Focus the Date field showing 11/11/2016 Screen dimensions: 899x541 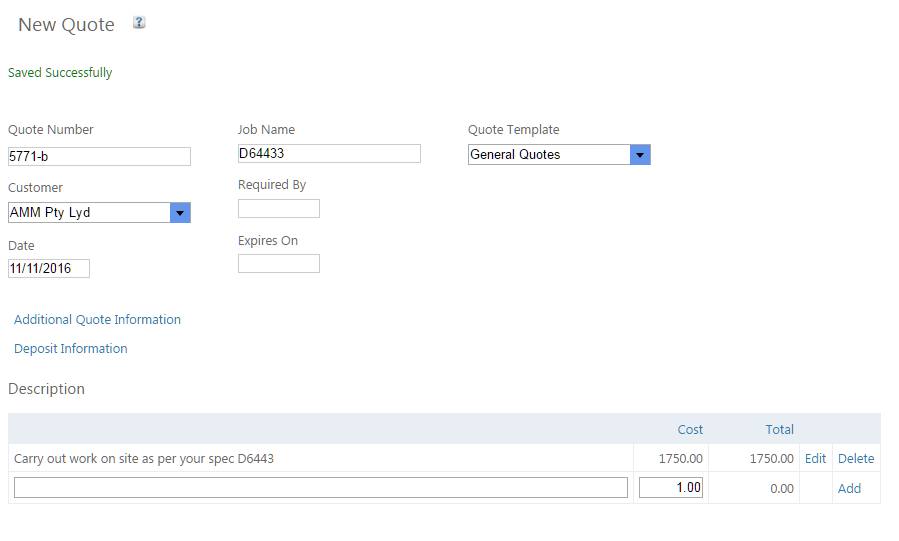(x=49, y=269)
